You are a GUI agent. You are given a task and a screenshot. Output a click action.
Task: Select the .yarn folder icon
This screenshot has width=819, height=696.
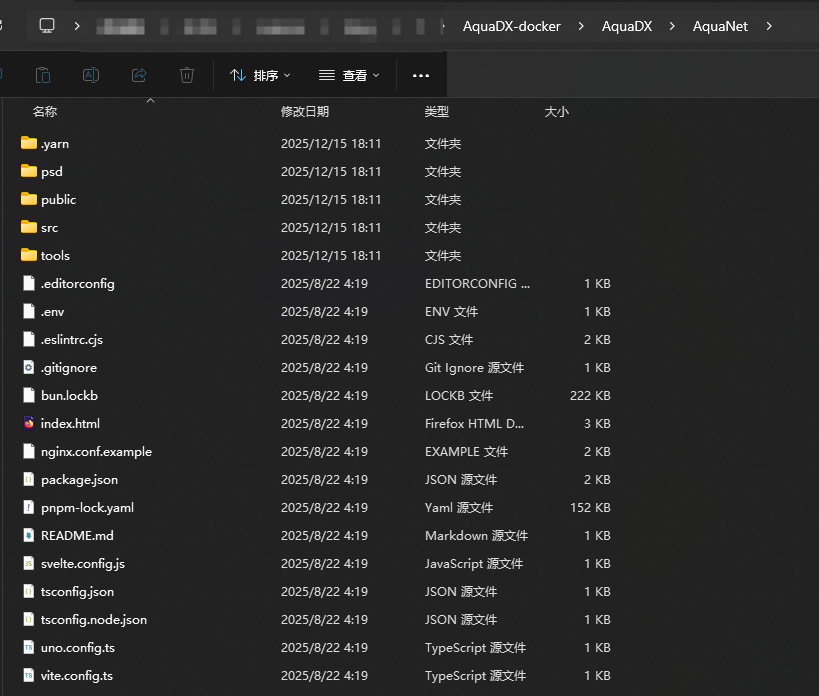tap(29, 143)
